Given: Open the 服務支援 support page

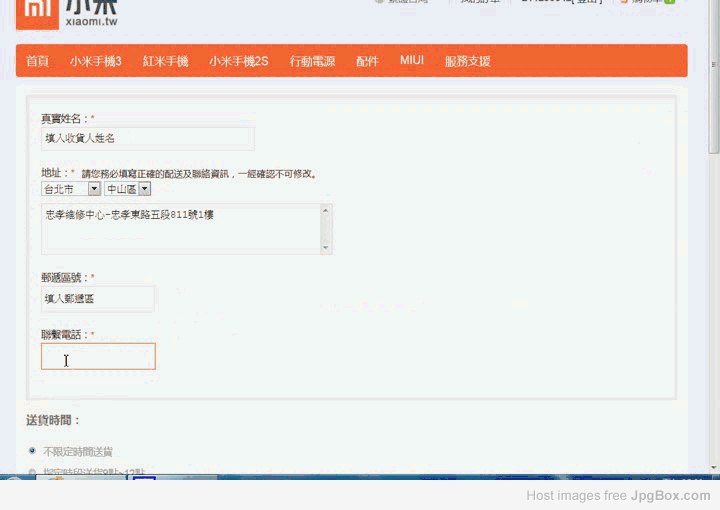Looking at the screenshot, I should 467,61.
